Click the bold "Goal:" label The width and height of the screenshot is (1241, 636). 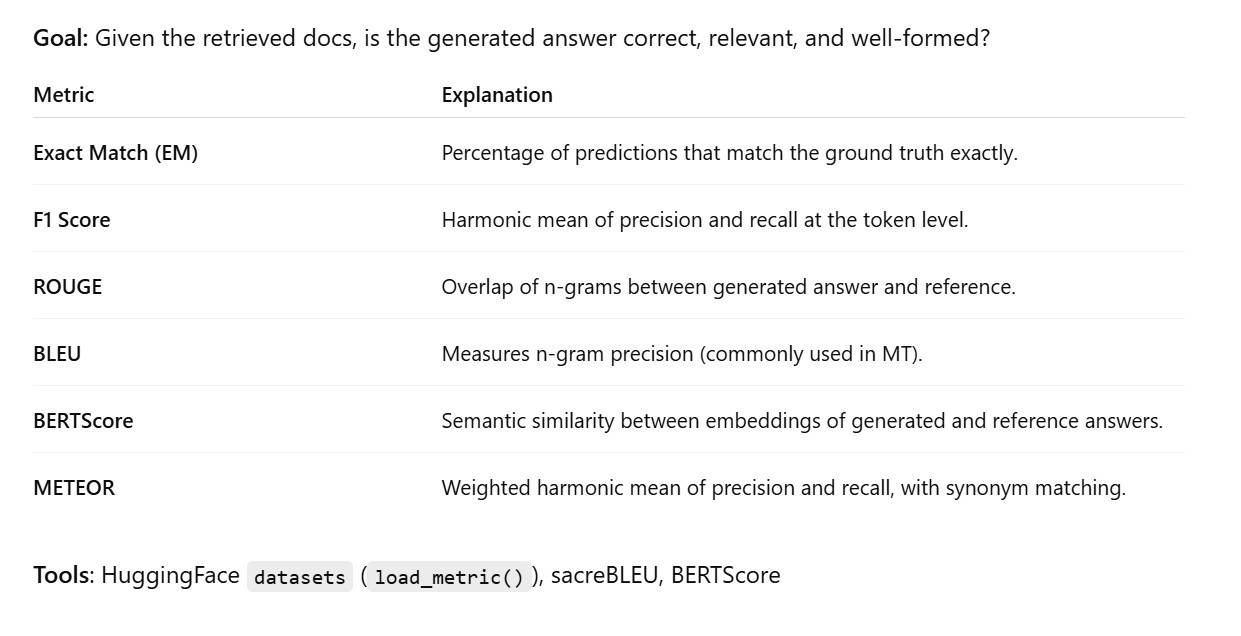(61, 39)
